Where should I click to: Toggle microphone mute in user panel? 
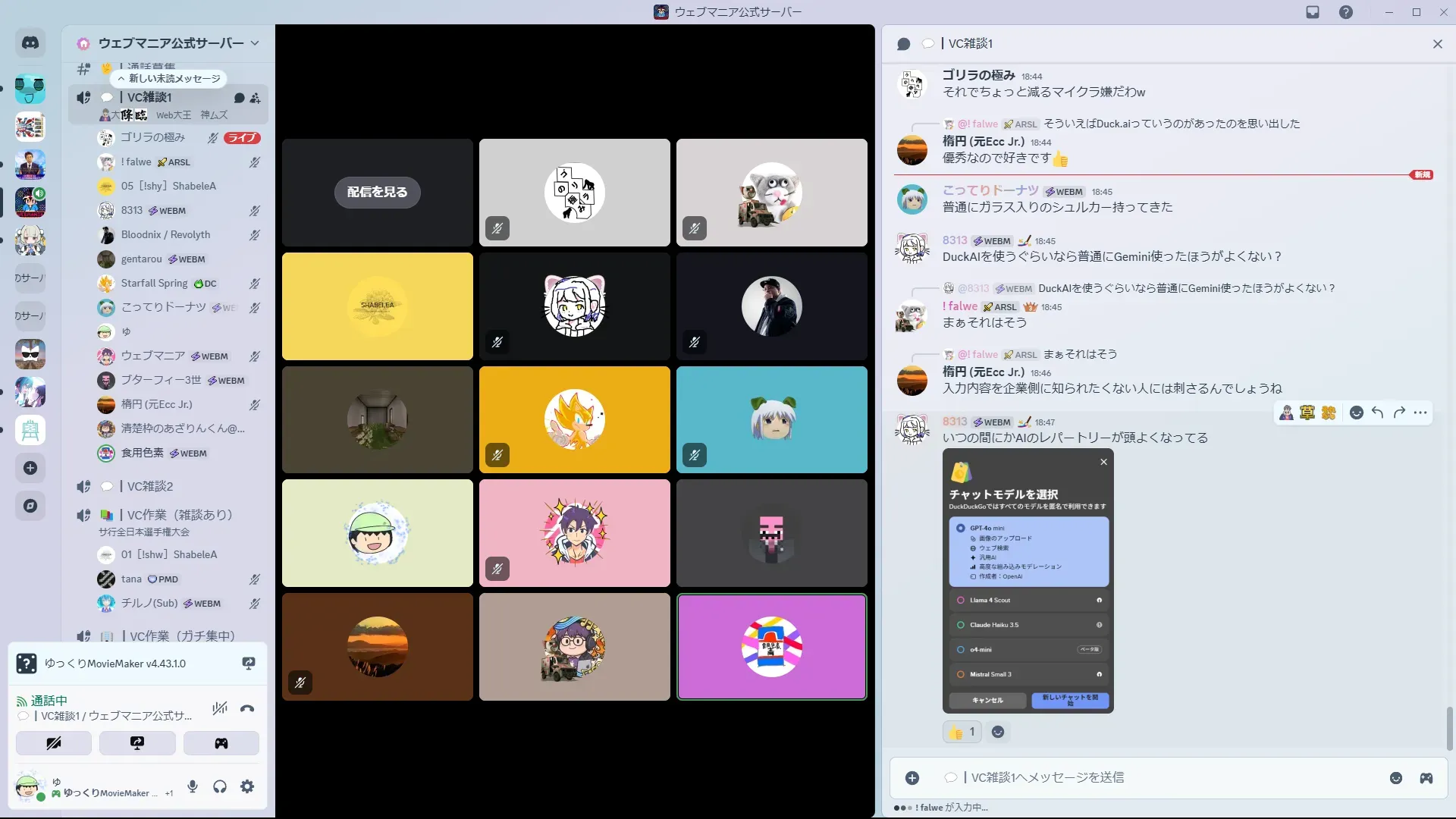tap(193, 787)
